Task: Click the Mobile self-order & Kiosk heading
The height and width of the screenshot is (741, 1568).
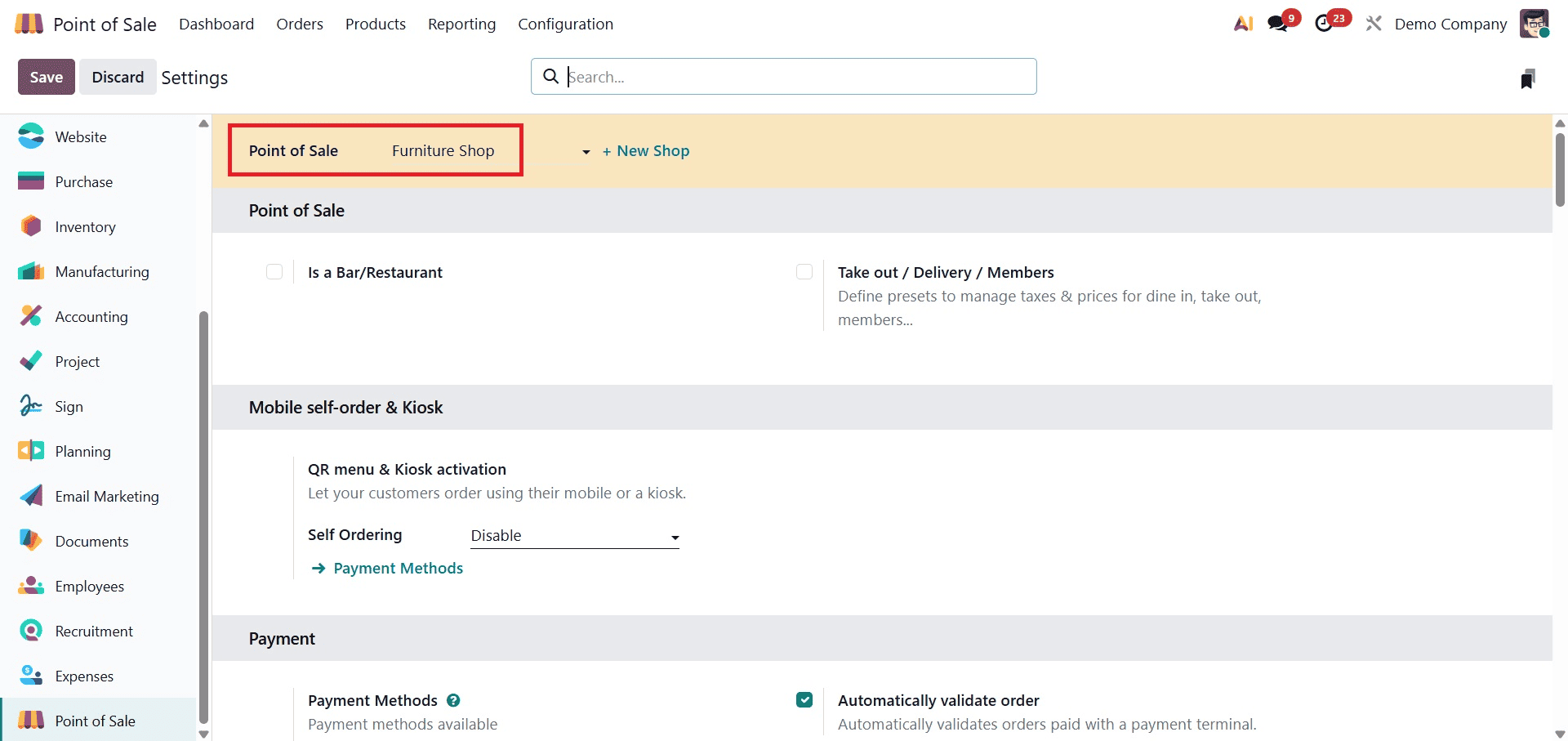Action: 345,407
